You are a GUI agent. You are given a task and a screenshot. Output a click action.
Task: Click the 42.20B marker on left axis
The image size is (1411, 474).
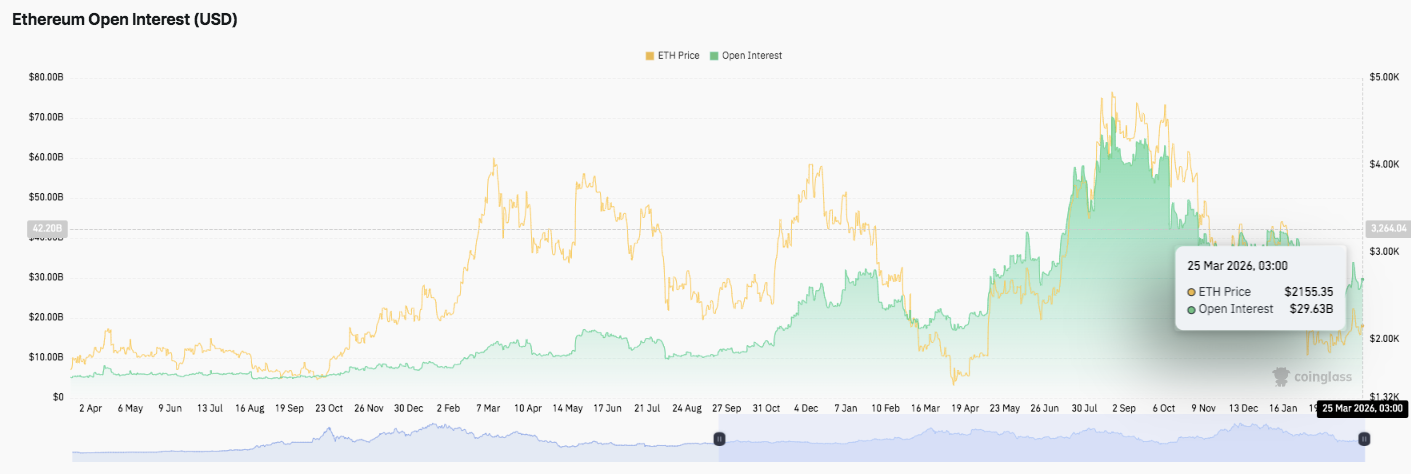[47, 229]
